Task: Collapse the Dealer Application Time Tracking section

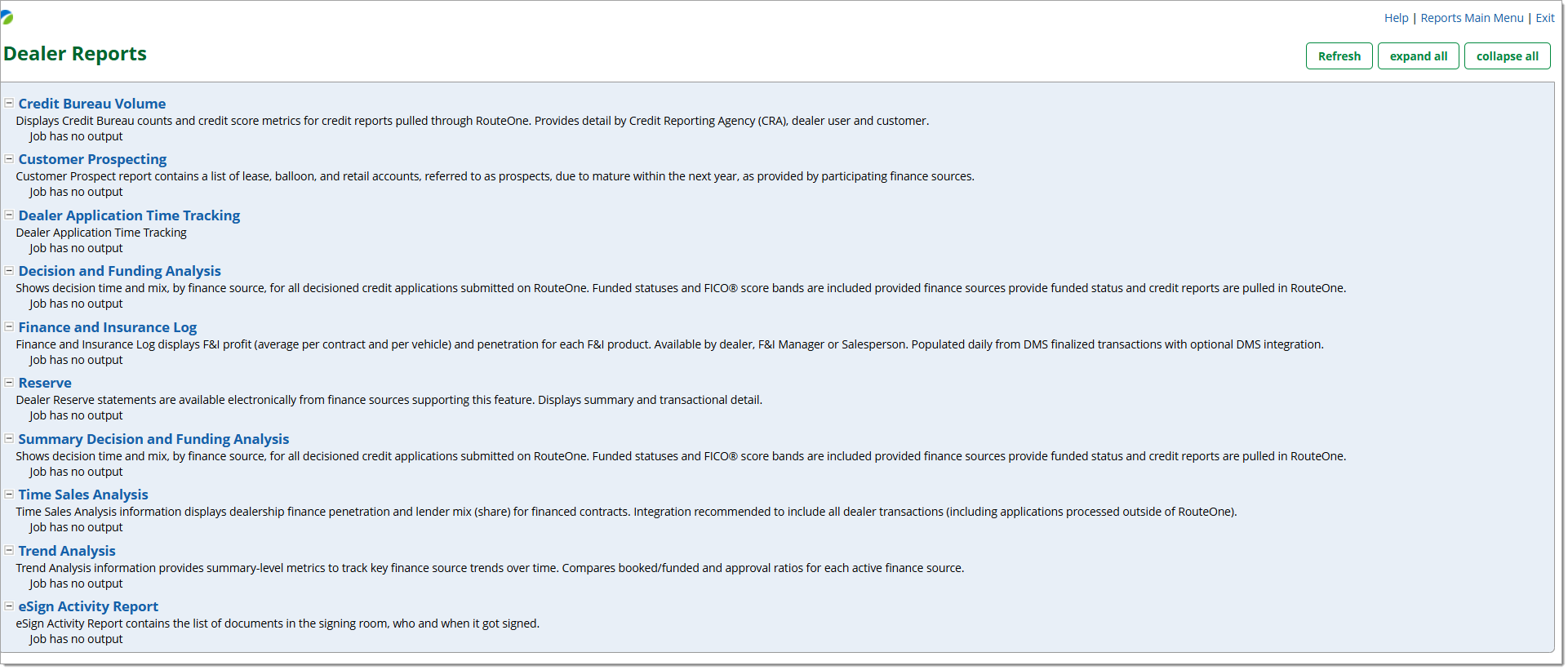Action: pyautogui.click(x=9, y=215)
